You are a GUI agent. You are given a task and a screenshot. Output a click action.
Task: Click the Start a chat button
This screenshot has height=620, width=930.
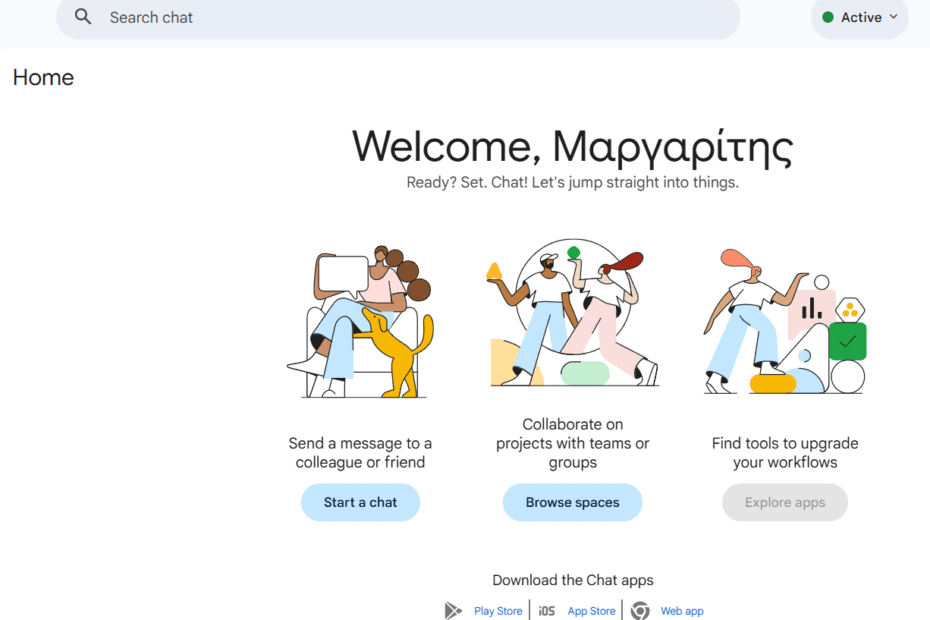[360, 502]
